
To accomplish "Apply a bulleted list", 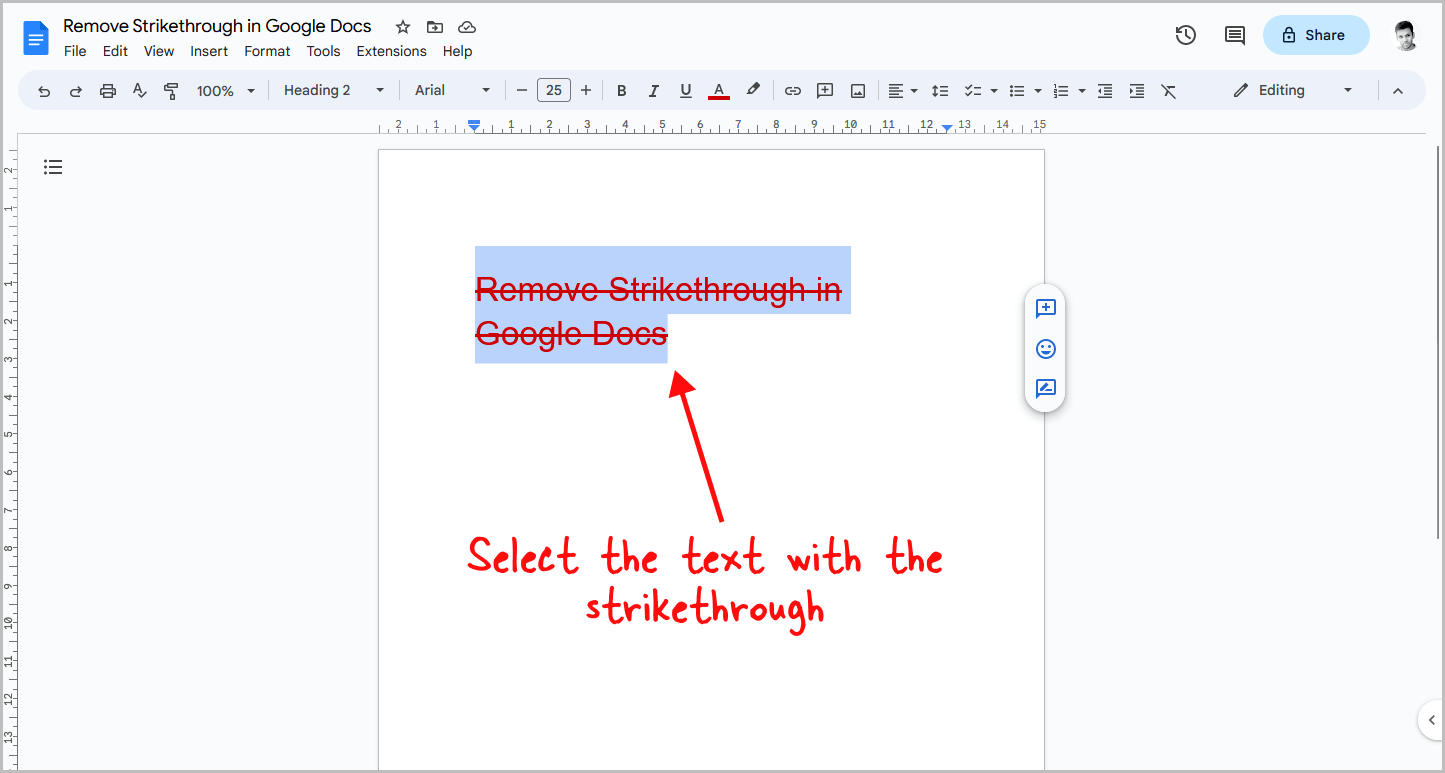I will pos(1018,90).
